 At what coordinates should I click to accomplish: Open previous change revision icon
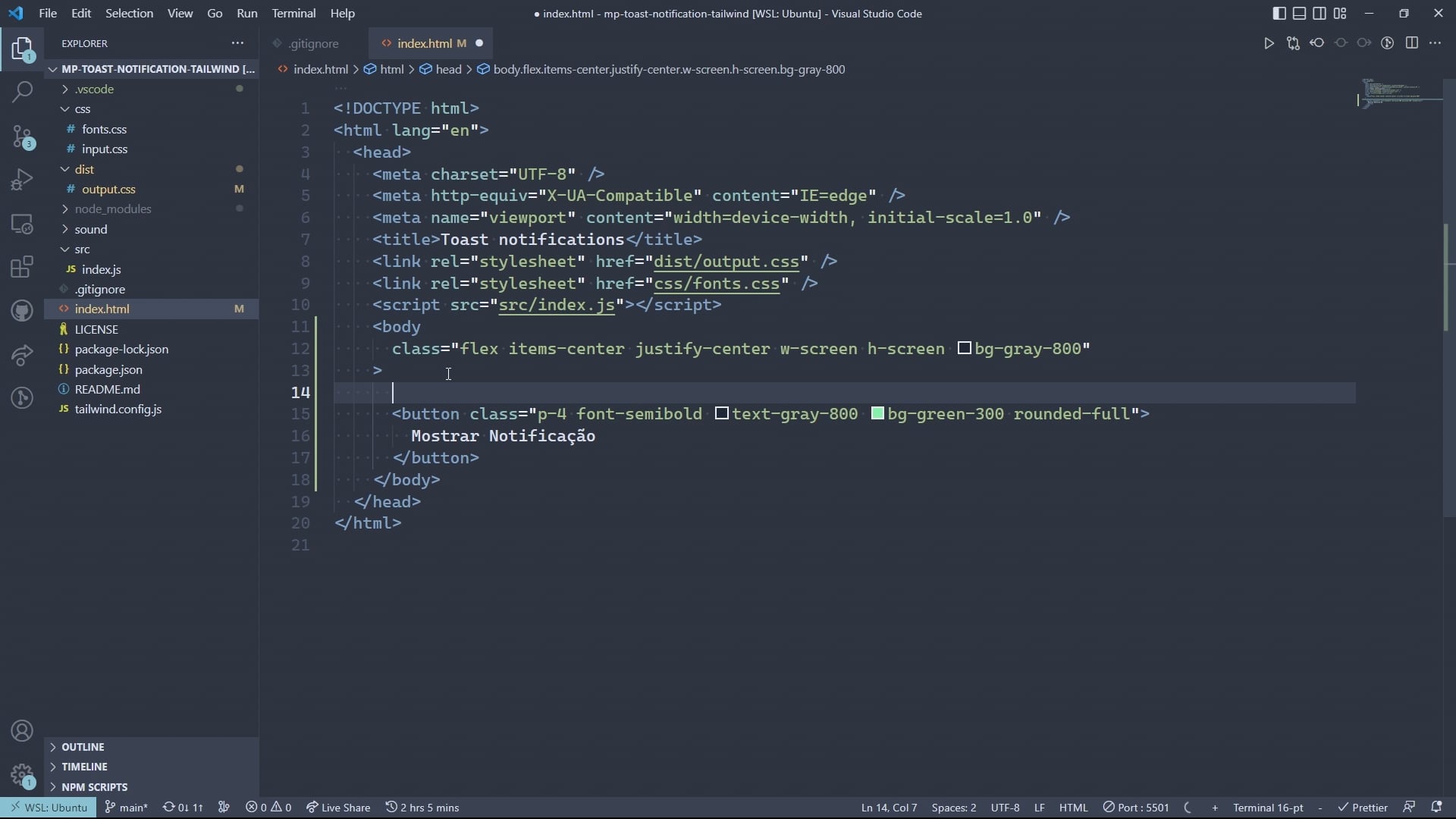pyautogui.click(x=1317, y=43)
